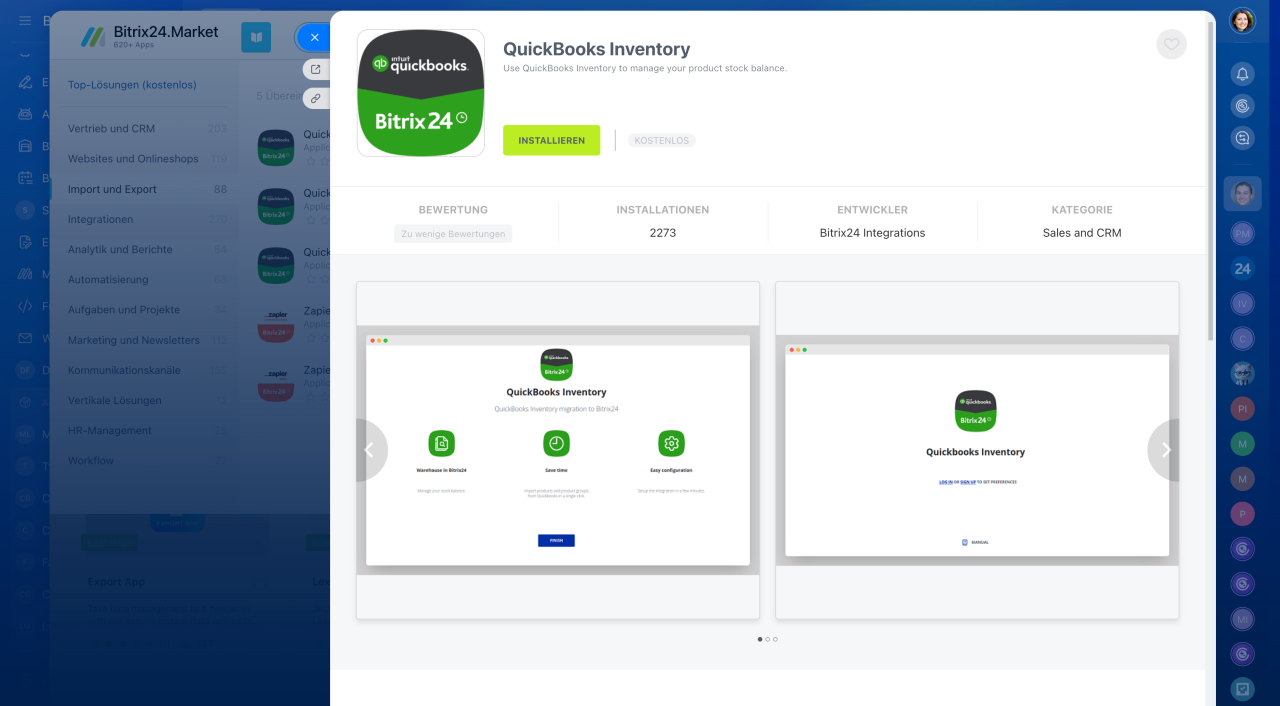Select Top-Lösungen (kostenlos) category
The width and height of the screenshot is (1280, 706).
[132, 85]
